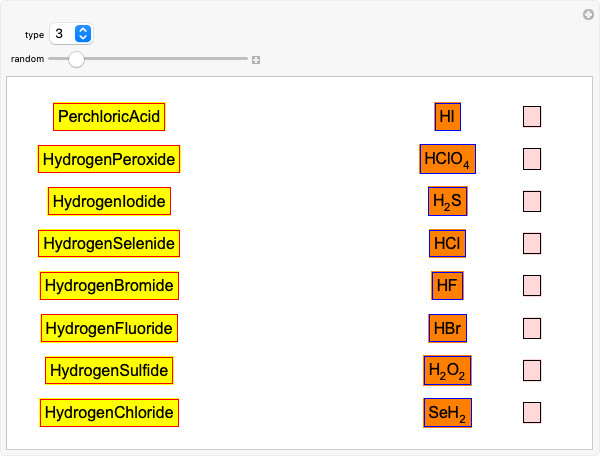Choose the HydrogenBromide name label
This screenshot has width=600, height=457.
(109, 286)
